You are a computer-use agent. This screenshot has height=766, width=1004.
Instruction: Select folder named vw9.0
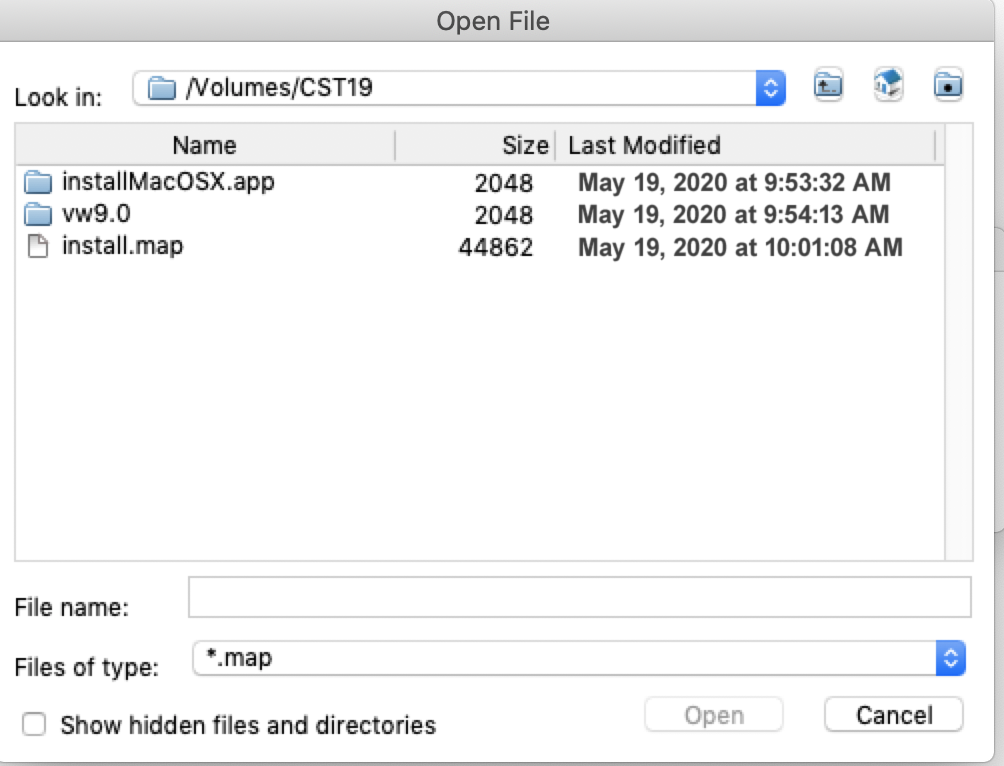96,214
